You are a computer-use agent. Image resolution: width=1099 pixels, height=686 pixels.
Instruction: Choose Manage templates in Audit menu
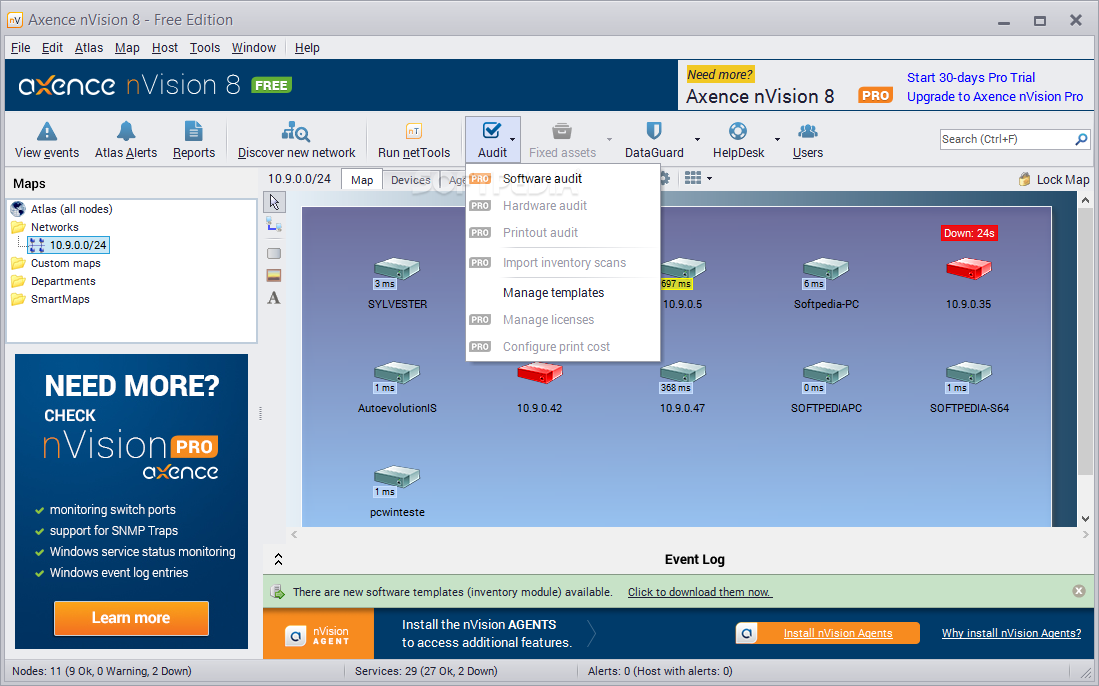coord(563,293)
